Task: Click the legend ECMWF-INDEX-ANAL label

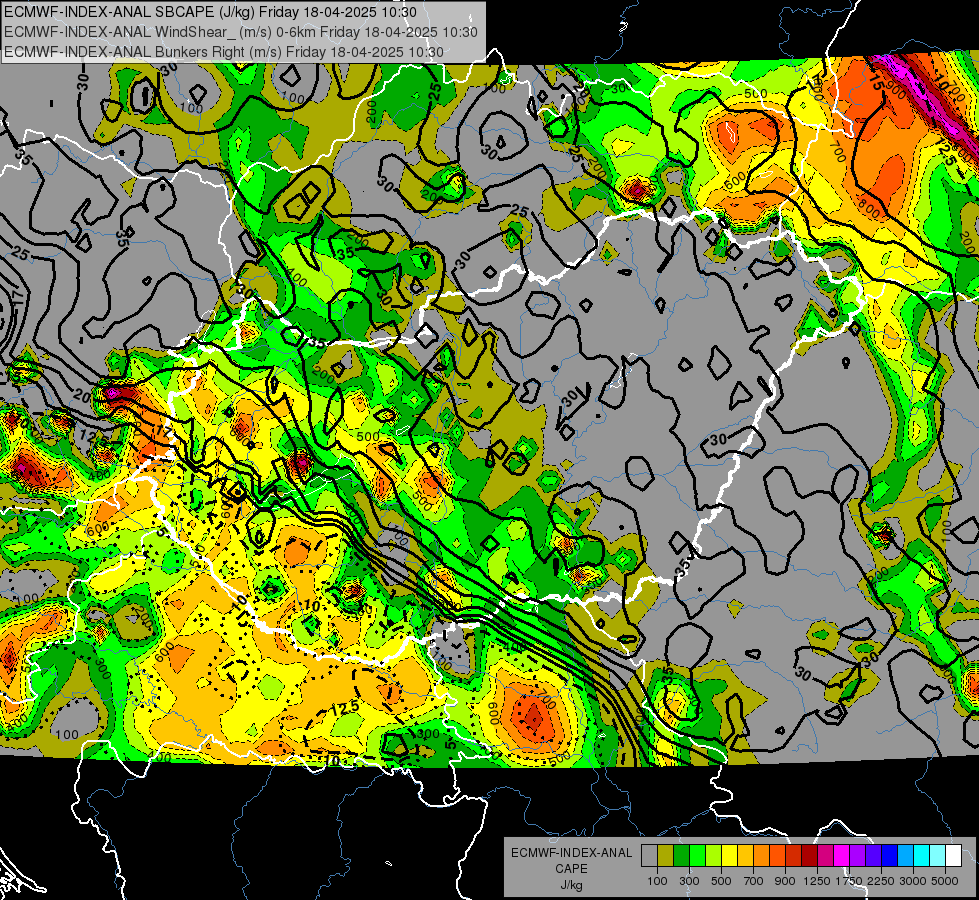Action: 571,853
